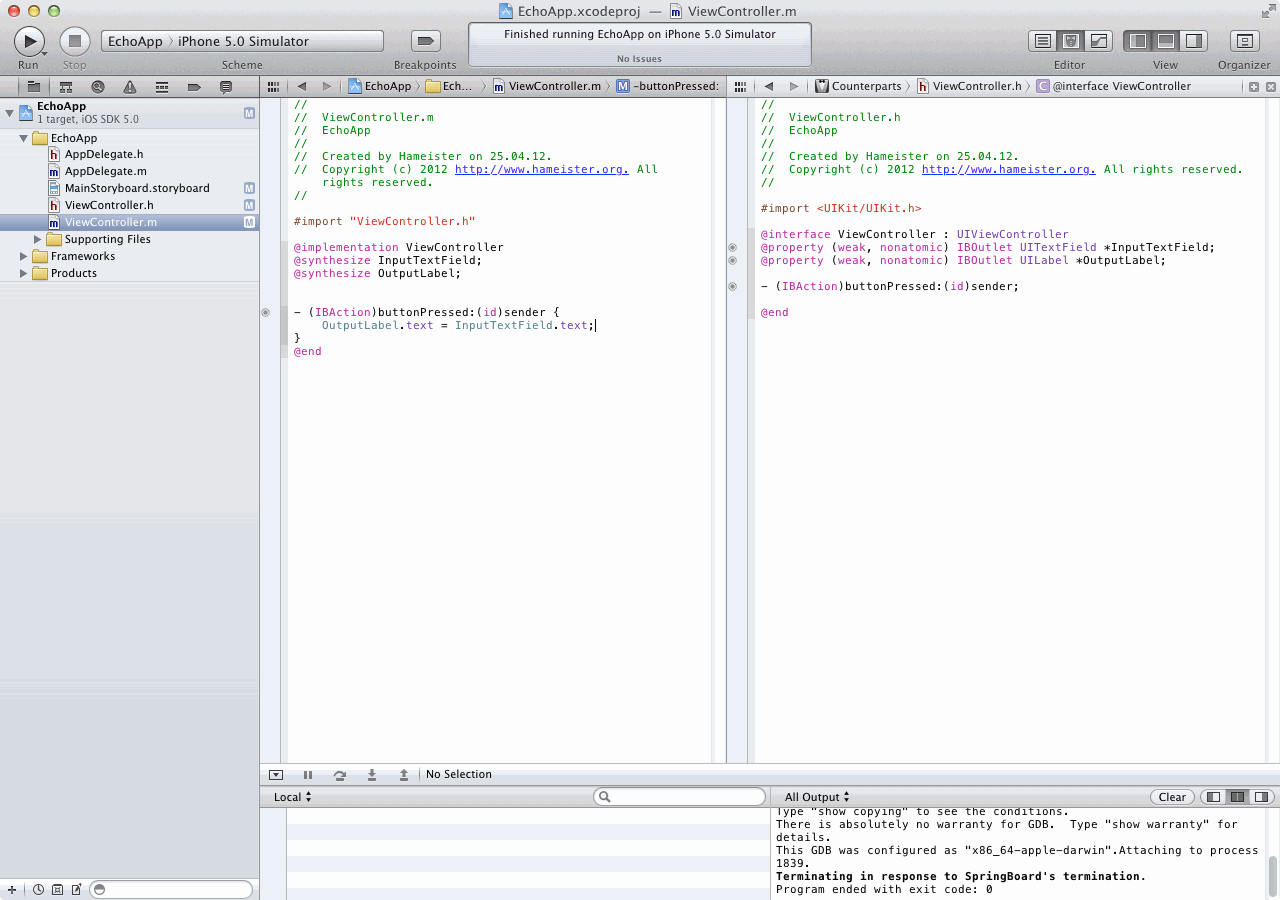
Task: Toggle the Debug area visibility
Action: click(x=1166, y=41)
